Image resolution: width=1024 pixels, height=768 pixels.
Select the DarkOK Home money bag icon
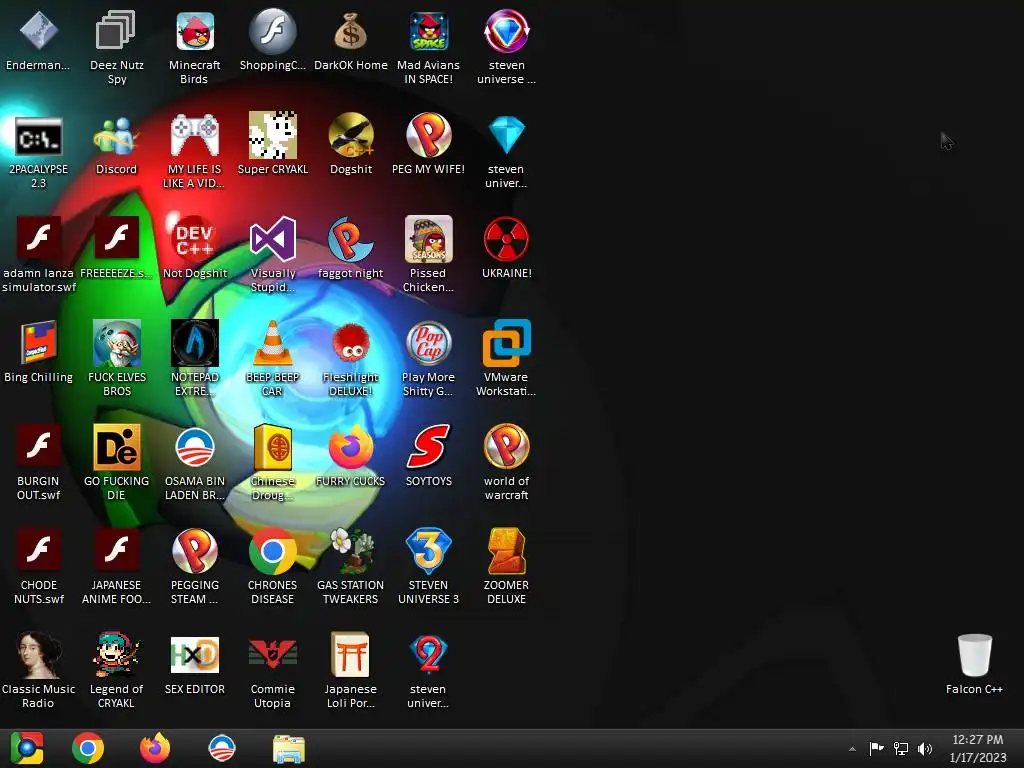click(351, 31)
